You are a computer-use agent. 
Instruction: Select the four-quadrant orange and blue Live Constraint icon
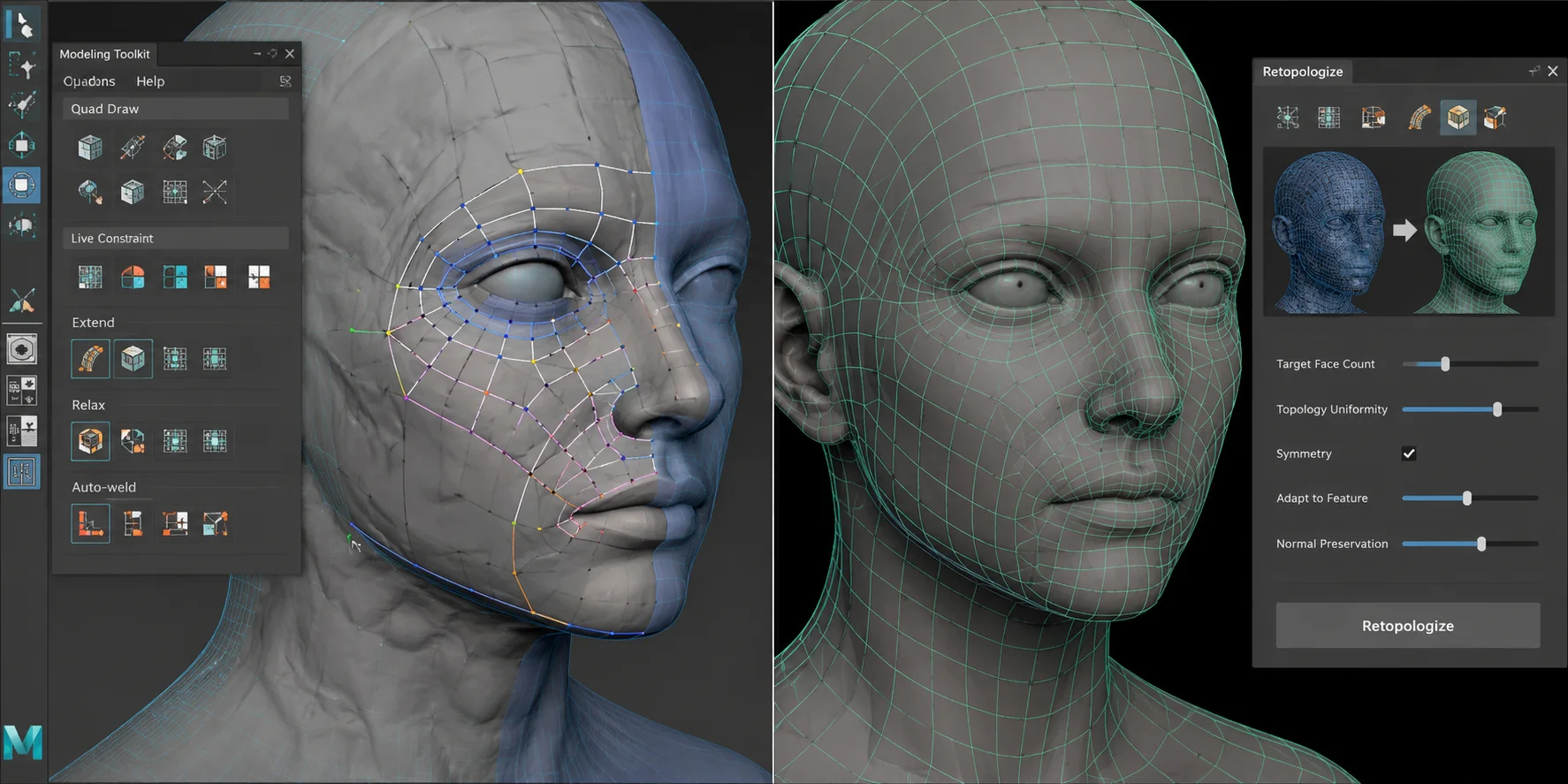click(x=133, y=278)
